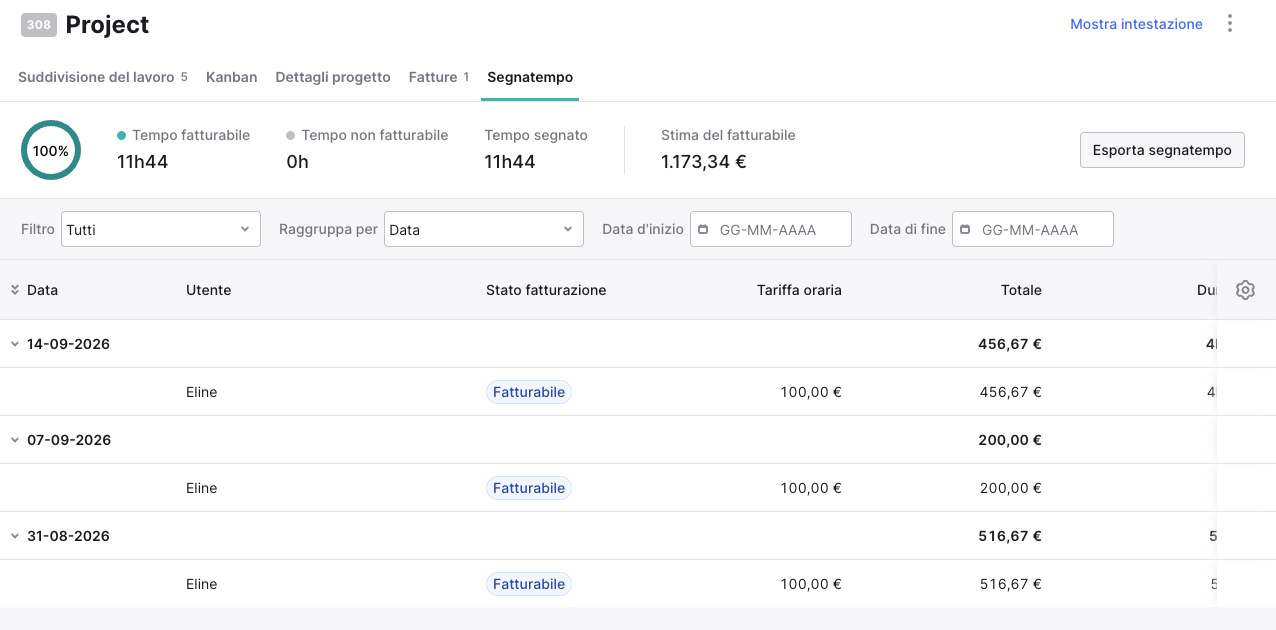Open the three-dot more options menu
Screen dimensions: 1276x630
[1230, 24]
